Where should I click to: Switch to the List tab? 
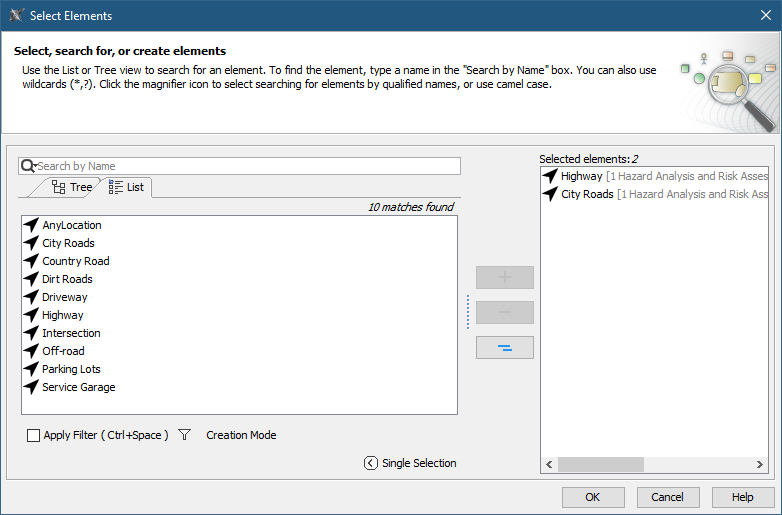pyautogui.click(x=127, y=187)
